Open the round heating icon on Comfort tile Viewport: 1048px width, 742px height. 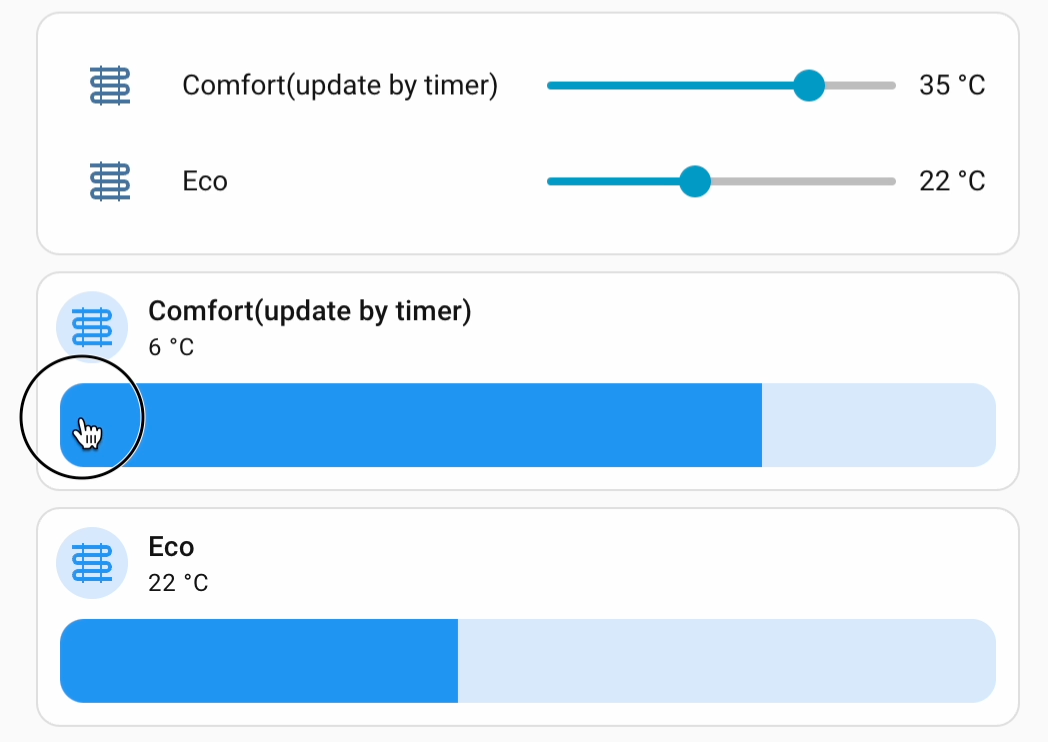tap(92, 328)
